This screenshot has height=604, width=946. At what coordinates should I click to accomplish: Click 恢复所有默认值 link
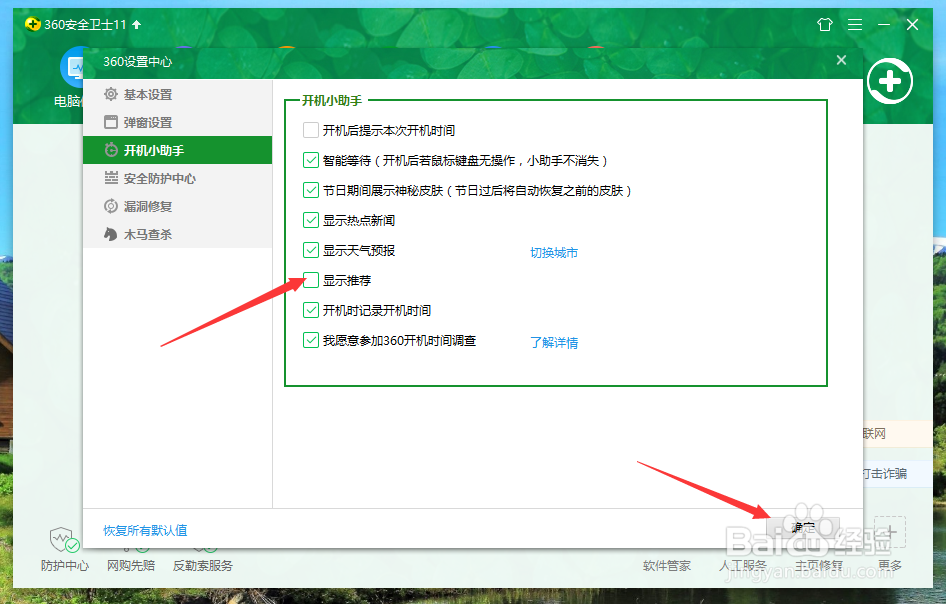(x=145, y=530)
